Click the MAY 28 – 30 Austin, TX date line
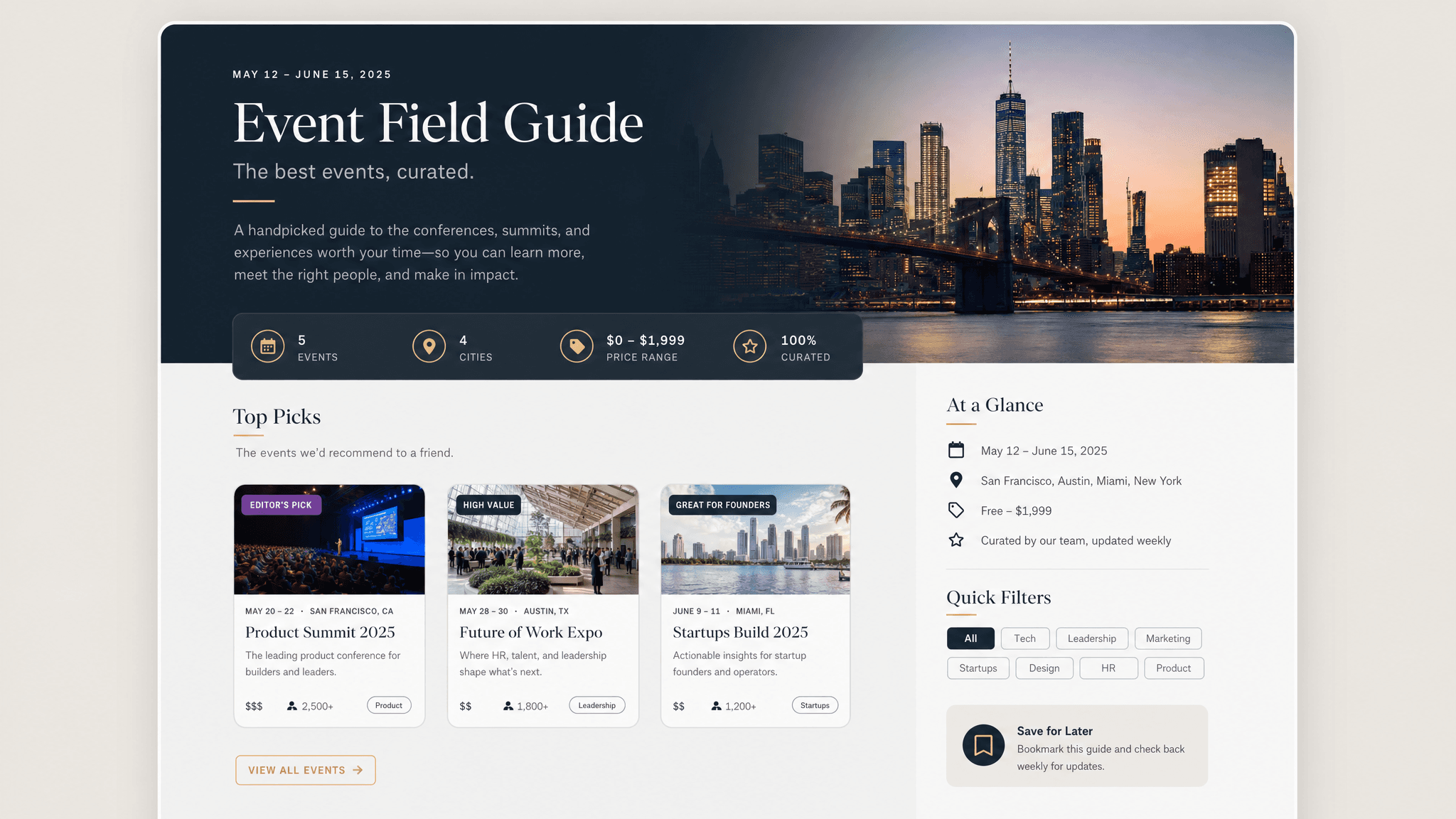Screen dimensions: 1456x819 pos(514,611)
